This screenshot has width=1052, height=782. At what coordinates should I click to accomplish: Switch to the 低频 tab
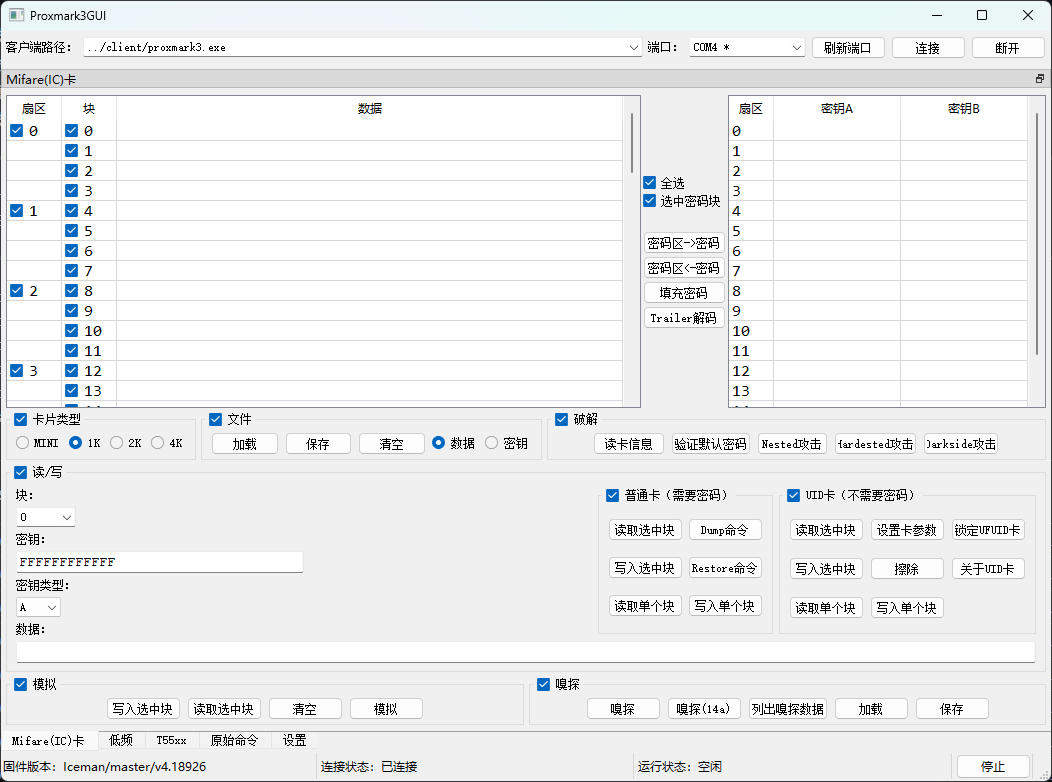coord(121,740)
